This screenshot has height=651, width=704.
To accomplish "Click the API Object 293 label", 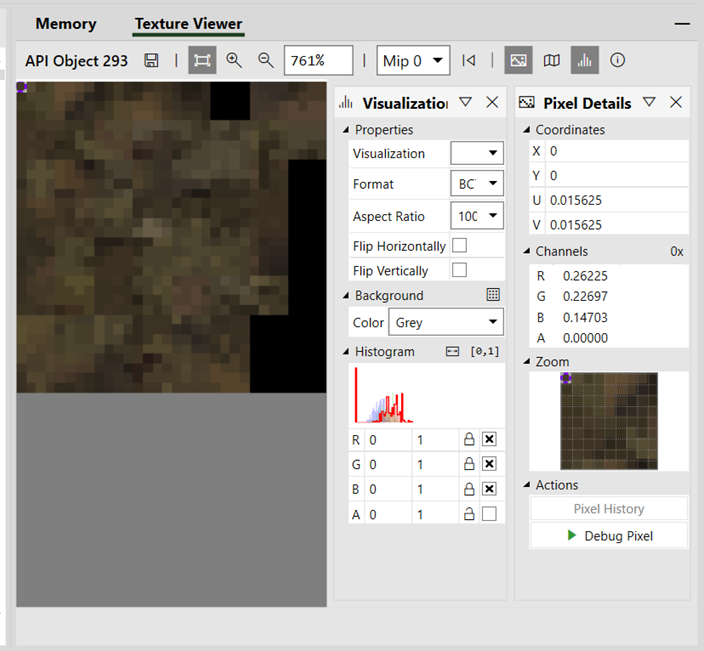I will pos(76,61).
